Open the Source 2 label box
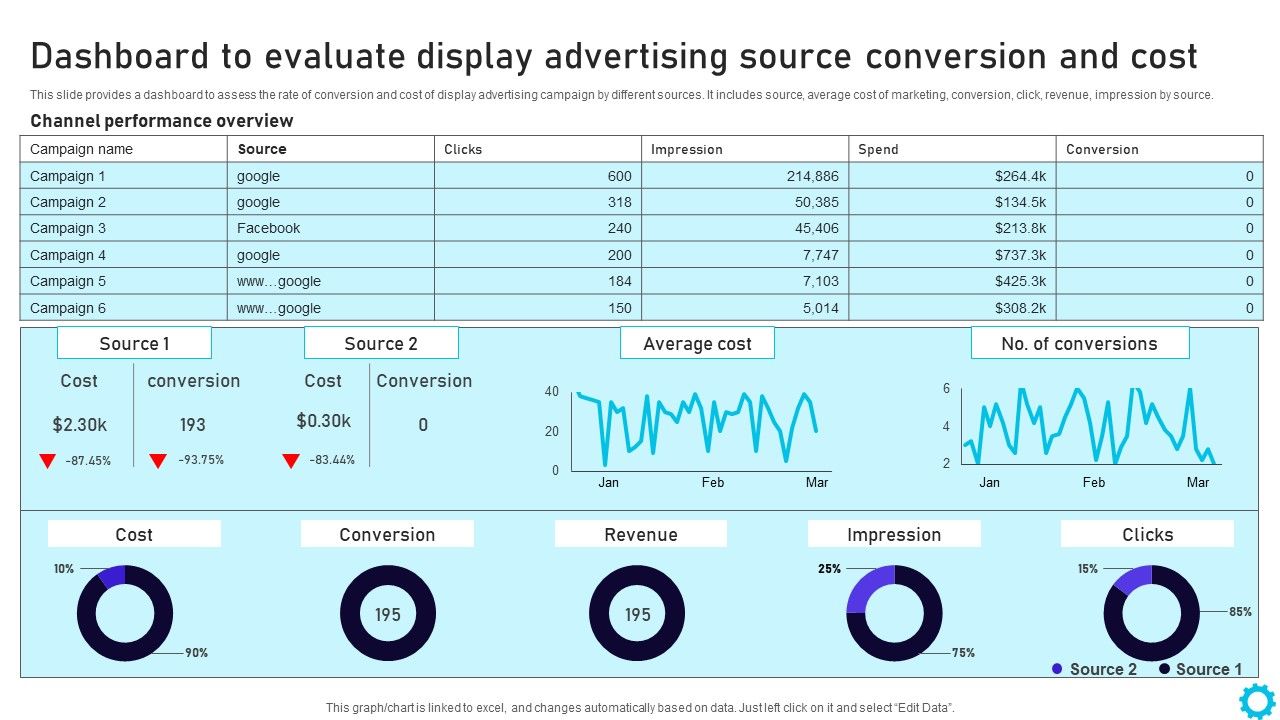The image size is (1280, 720). 381,343
